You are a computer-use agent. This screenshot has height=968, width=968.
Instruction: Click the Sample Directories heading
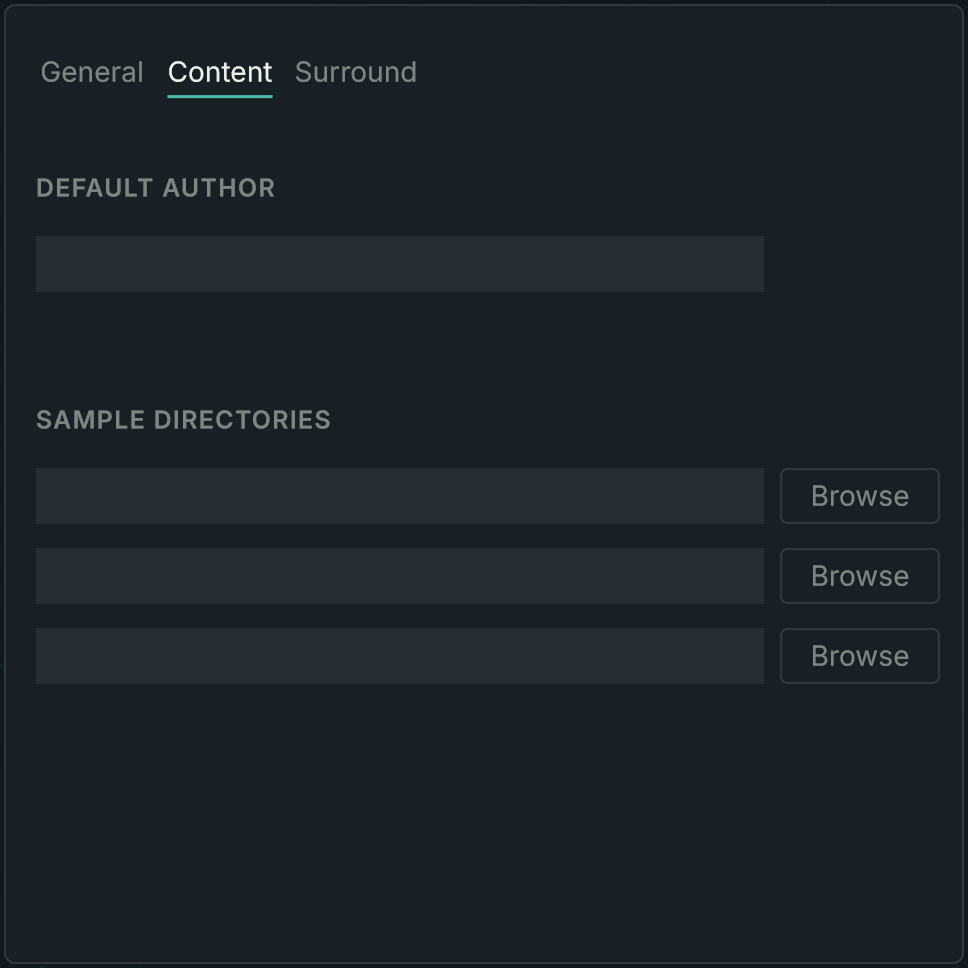pyautogui.click(x=183, y=420)
